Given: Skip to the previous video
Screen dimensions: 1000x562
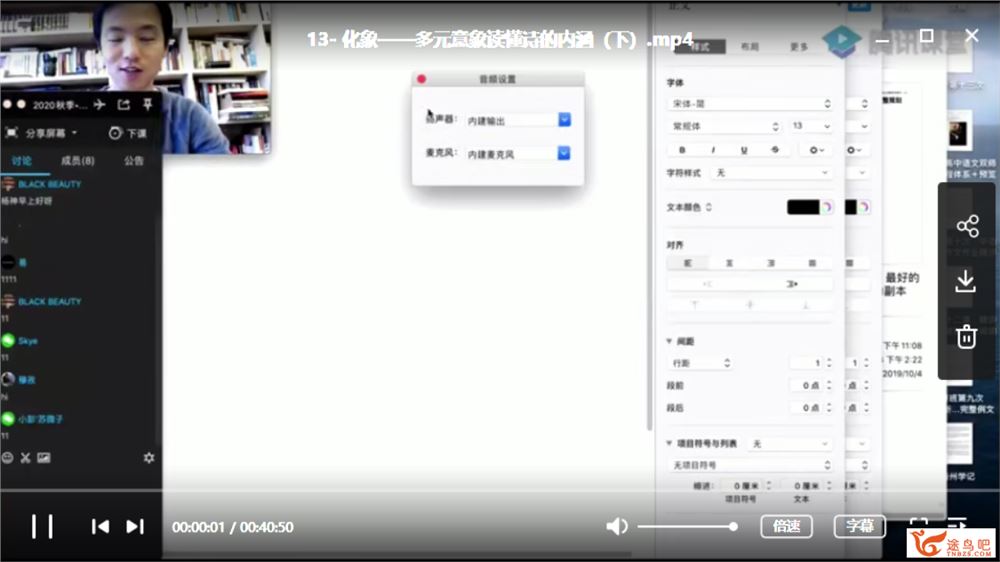Looking at the screenshot, I should (x=100, y=527).
